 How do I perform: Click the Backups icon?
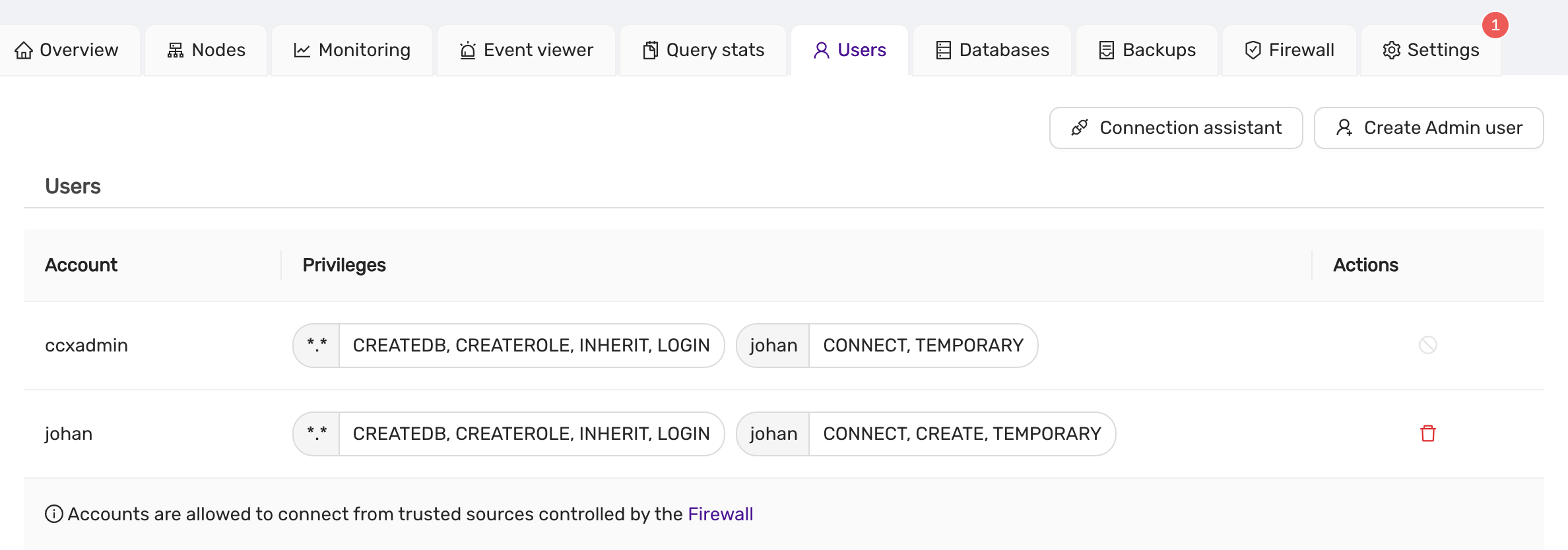(1105, 49)
